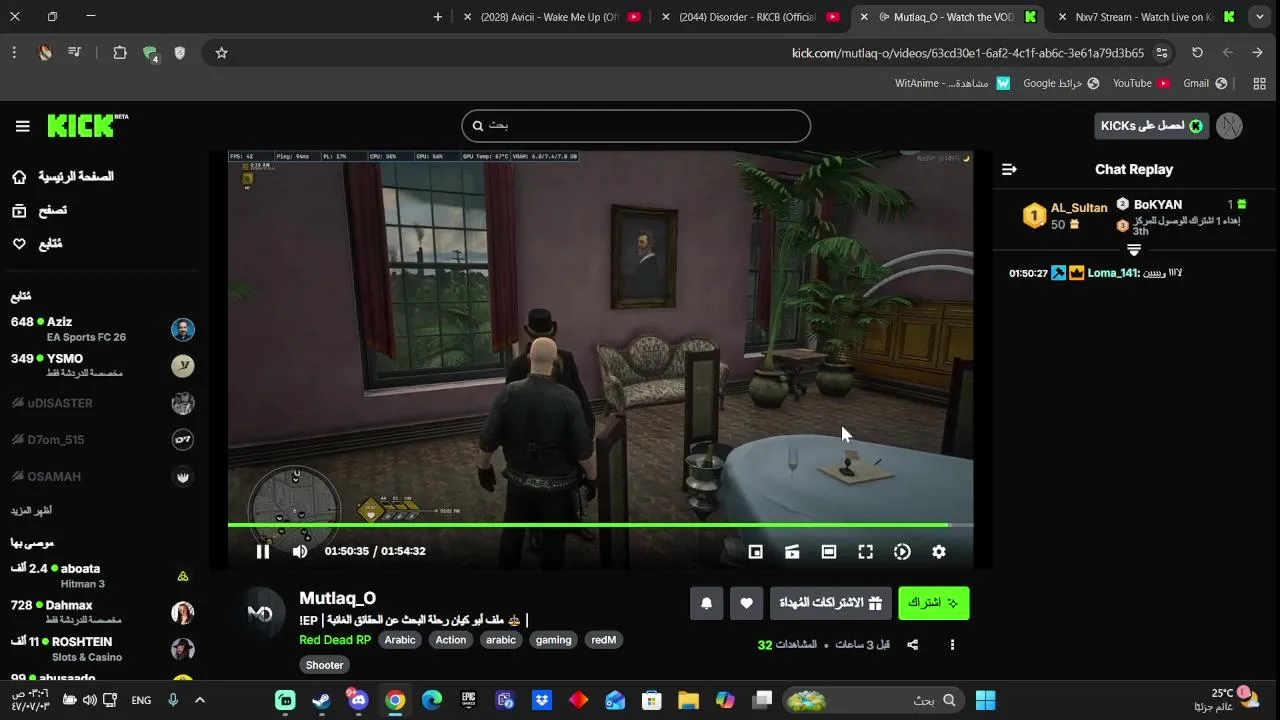1280x720 pixels.
Task: Select the gaming tag
Action: pos(553,640)
